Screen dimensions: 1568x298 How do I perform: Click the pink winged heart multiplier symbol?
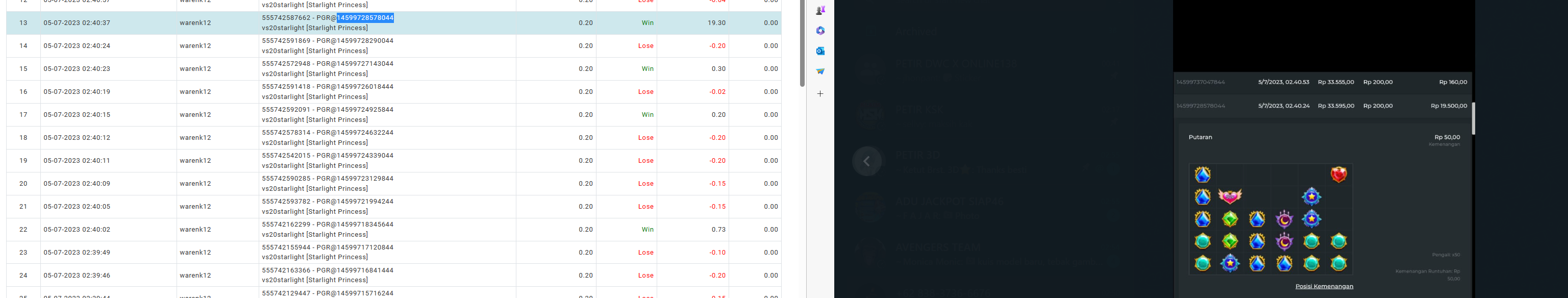pos(1230,196)
